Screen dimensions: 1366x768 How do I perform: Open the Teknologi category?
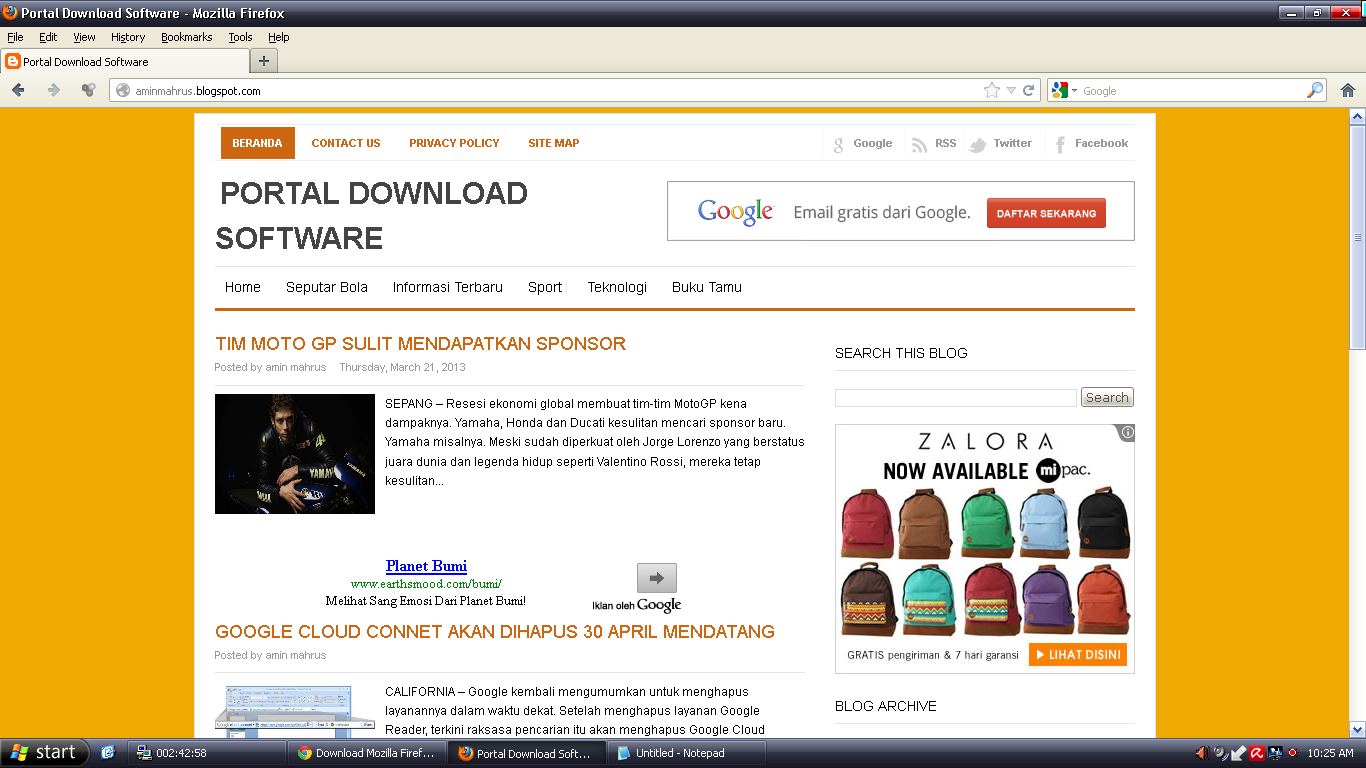point(617,287)
